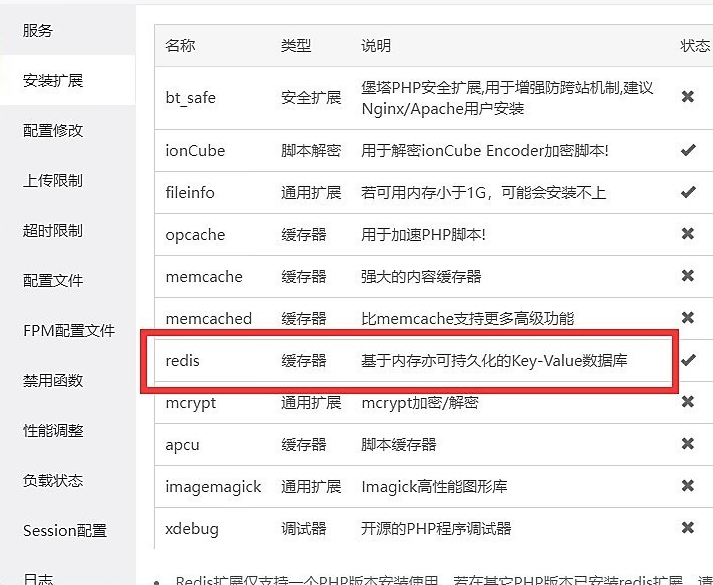Open FPM配置文件 sidebar item

tap(69, 330)
